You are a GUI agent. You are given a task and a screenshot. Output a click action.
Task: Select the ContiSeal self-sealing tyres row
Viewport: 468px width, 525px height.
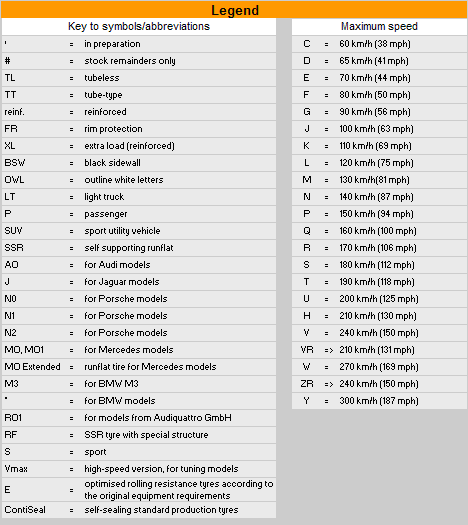click(139, 510)
